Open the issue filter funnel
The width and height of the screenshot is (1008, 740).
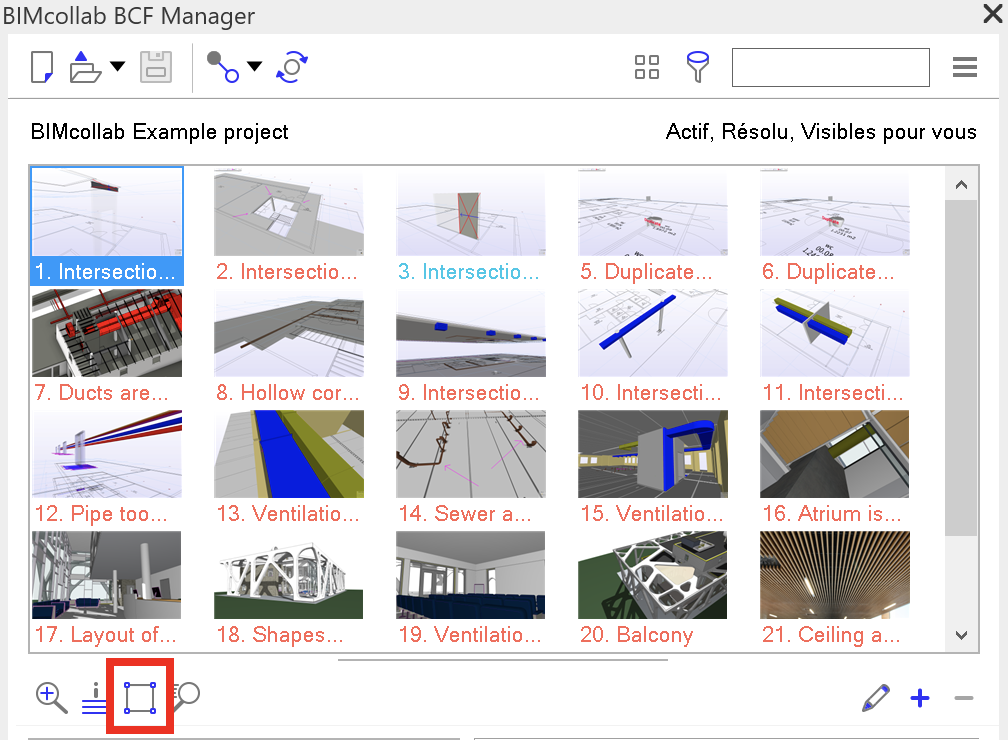click(x=698, y=67)
